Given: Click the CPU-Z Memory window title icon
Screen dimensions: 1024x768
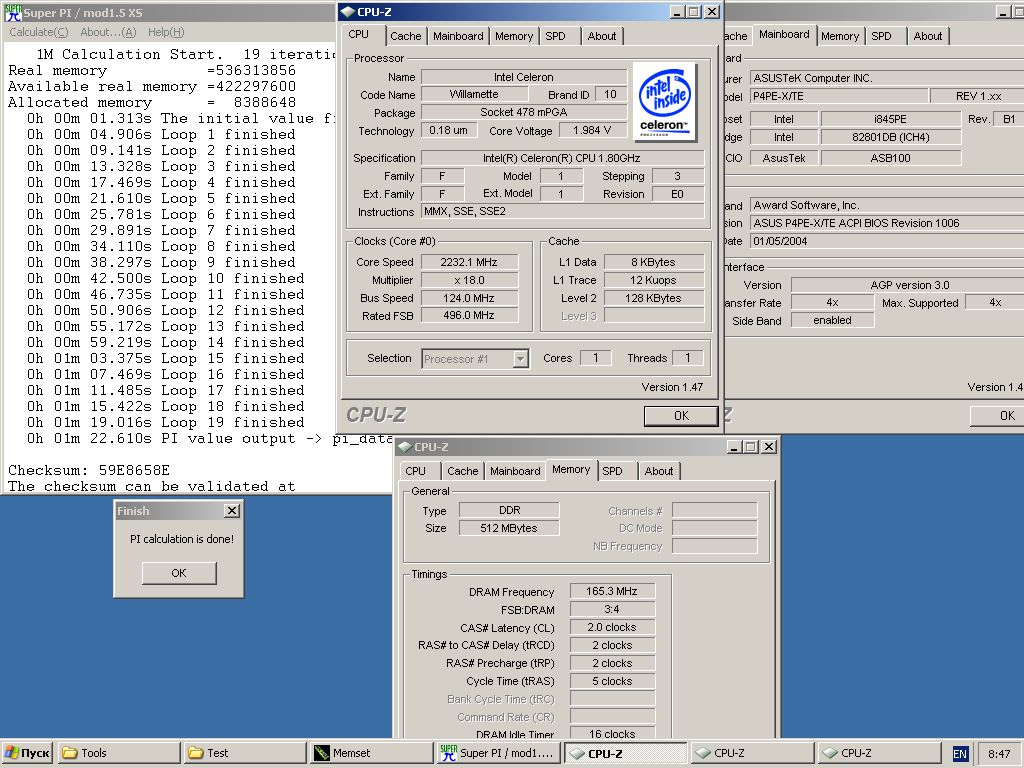Looking at the screenshot, I should coord(404,447).
